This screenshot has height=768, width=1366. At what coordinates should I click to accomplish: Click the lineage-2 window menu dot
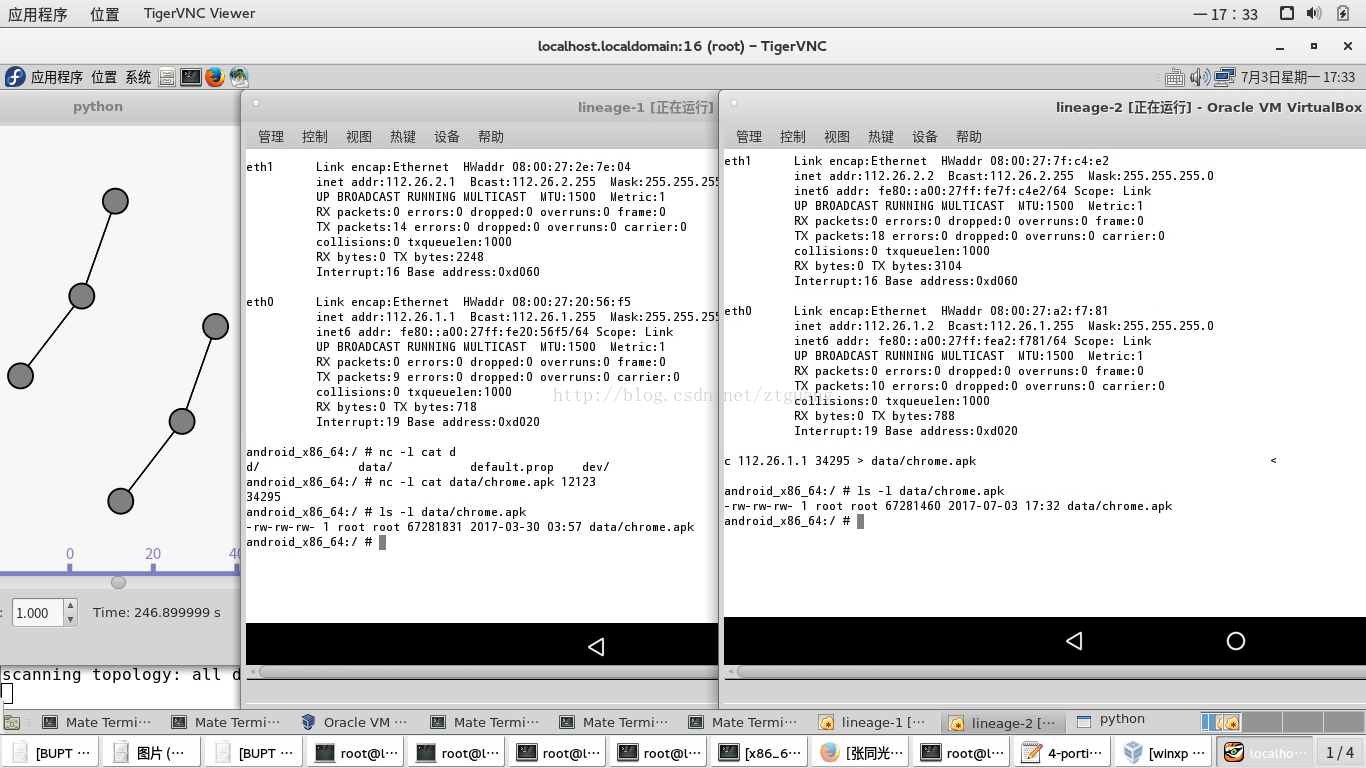click(734, 102)
